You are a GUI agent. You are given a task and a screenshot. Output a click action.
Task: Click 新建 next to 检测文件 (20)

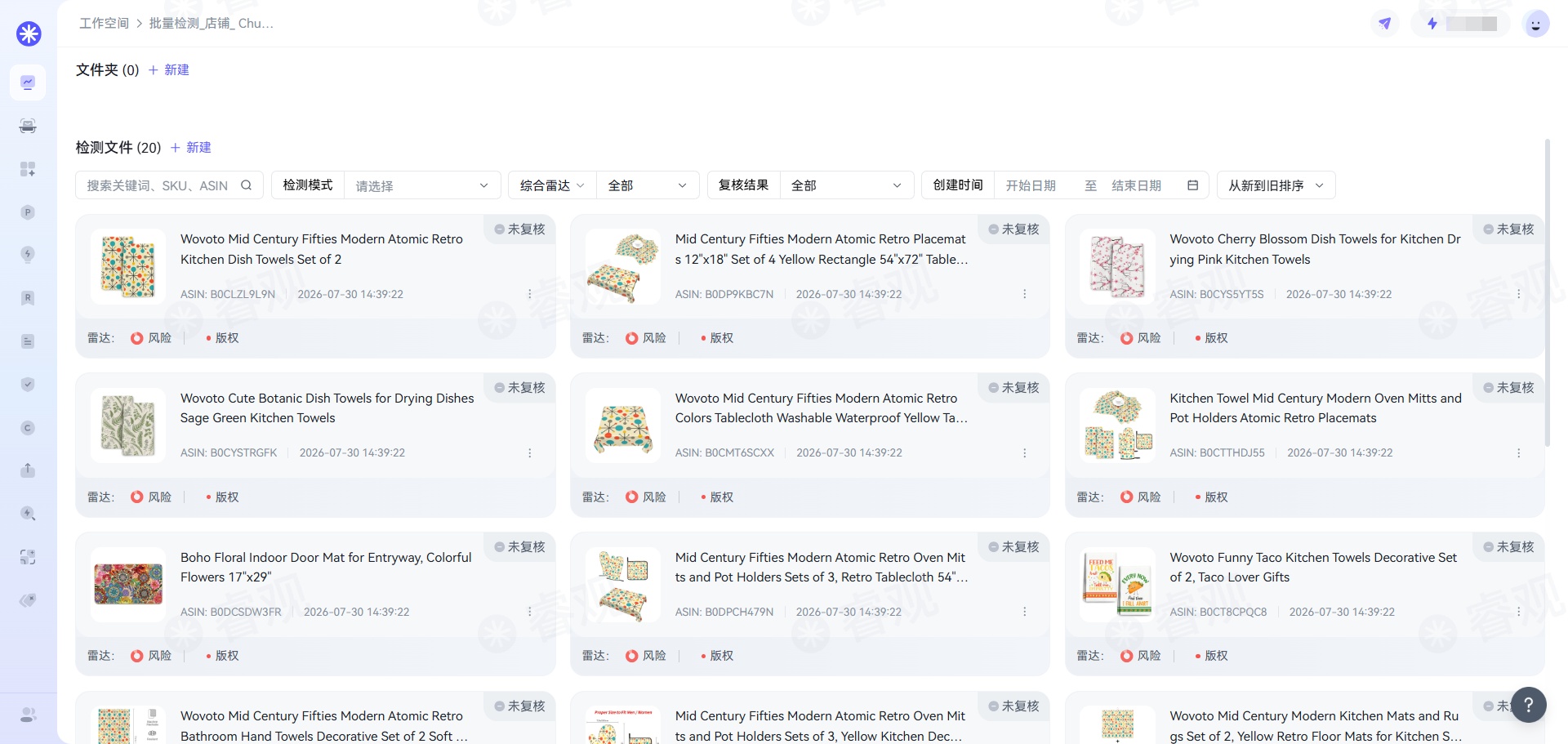point(191,148)
